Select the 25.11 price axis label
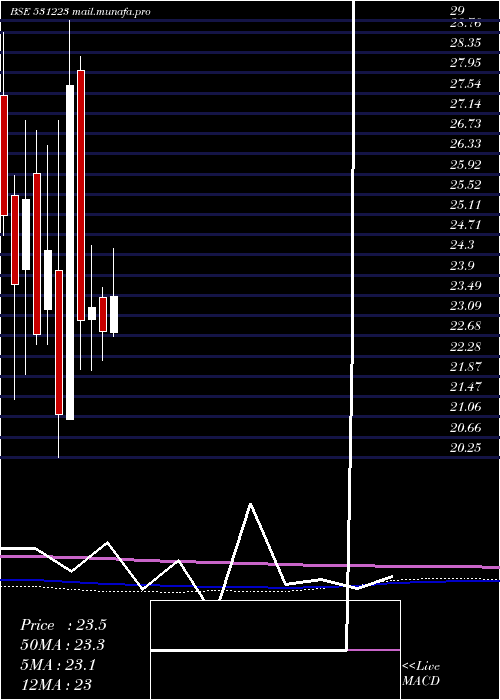The height and width of the screenshot is (700, 500). pyautogui.click(x=466, y=205)
